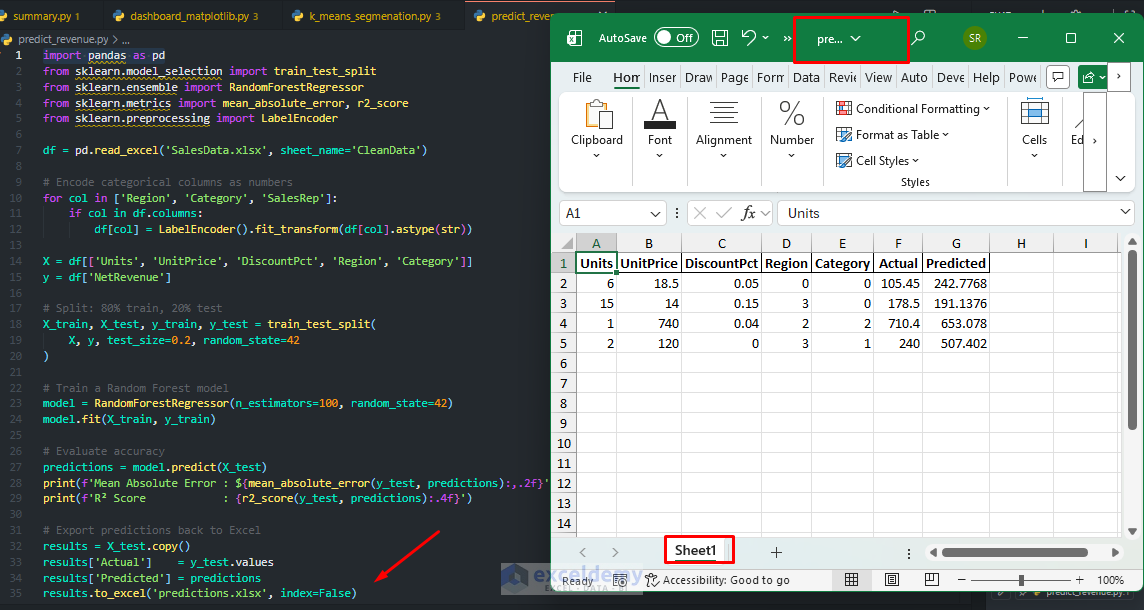The height and width of the screenshot is (610, 1144).
Task: Select column header G
Action: (x=956, y=243)
